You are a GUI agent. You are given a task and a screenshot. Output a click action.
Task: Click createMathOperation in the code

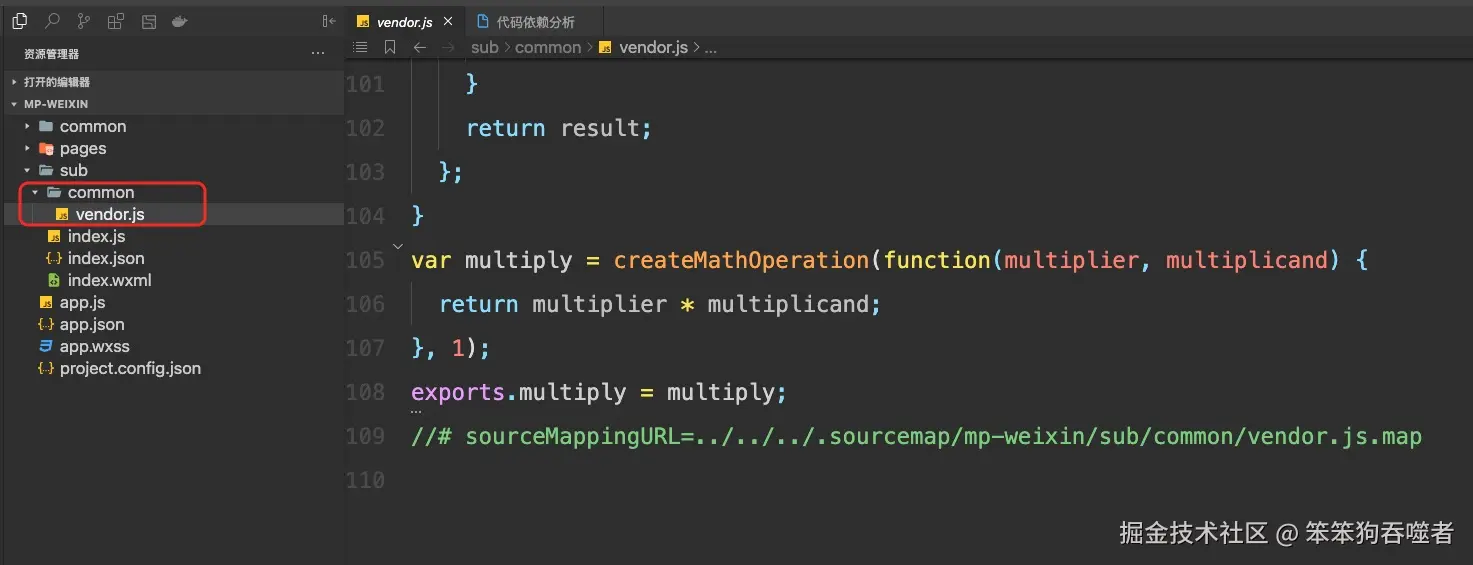tap(742, 260)
